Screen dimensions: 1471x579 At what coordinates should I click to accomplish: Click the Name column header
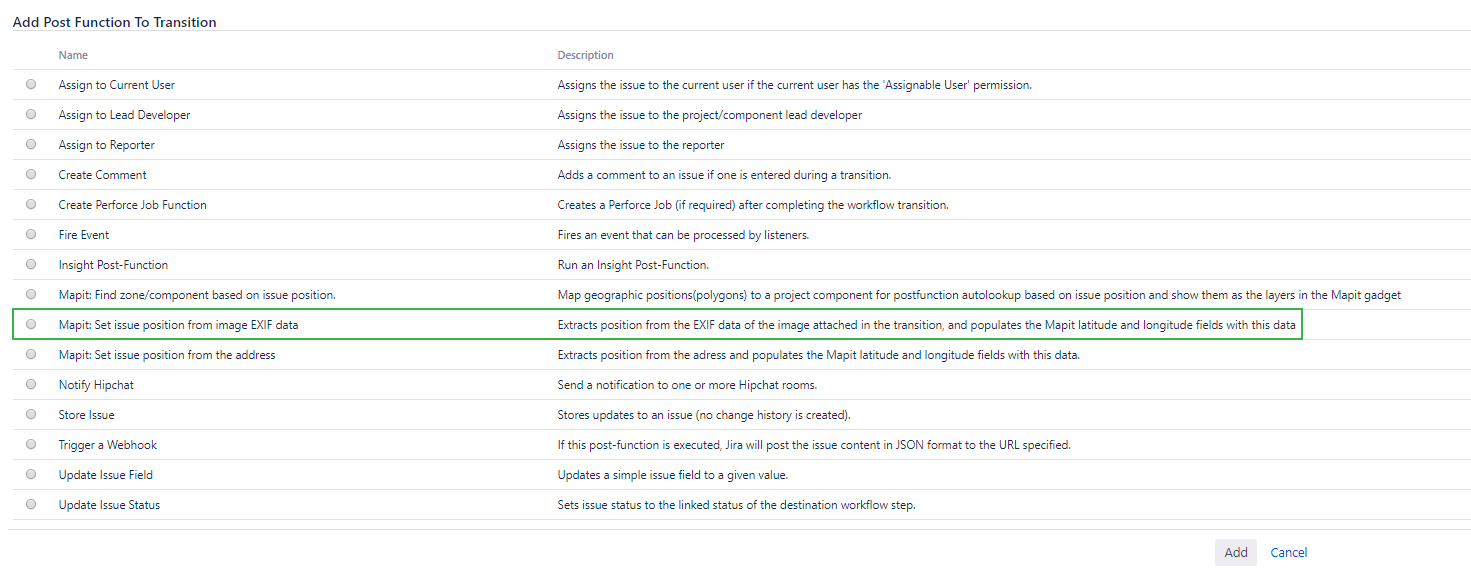click(73, 55)
